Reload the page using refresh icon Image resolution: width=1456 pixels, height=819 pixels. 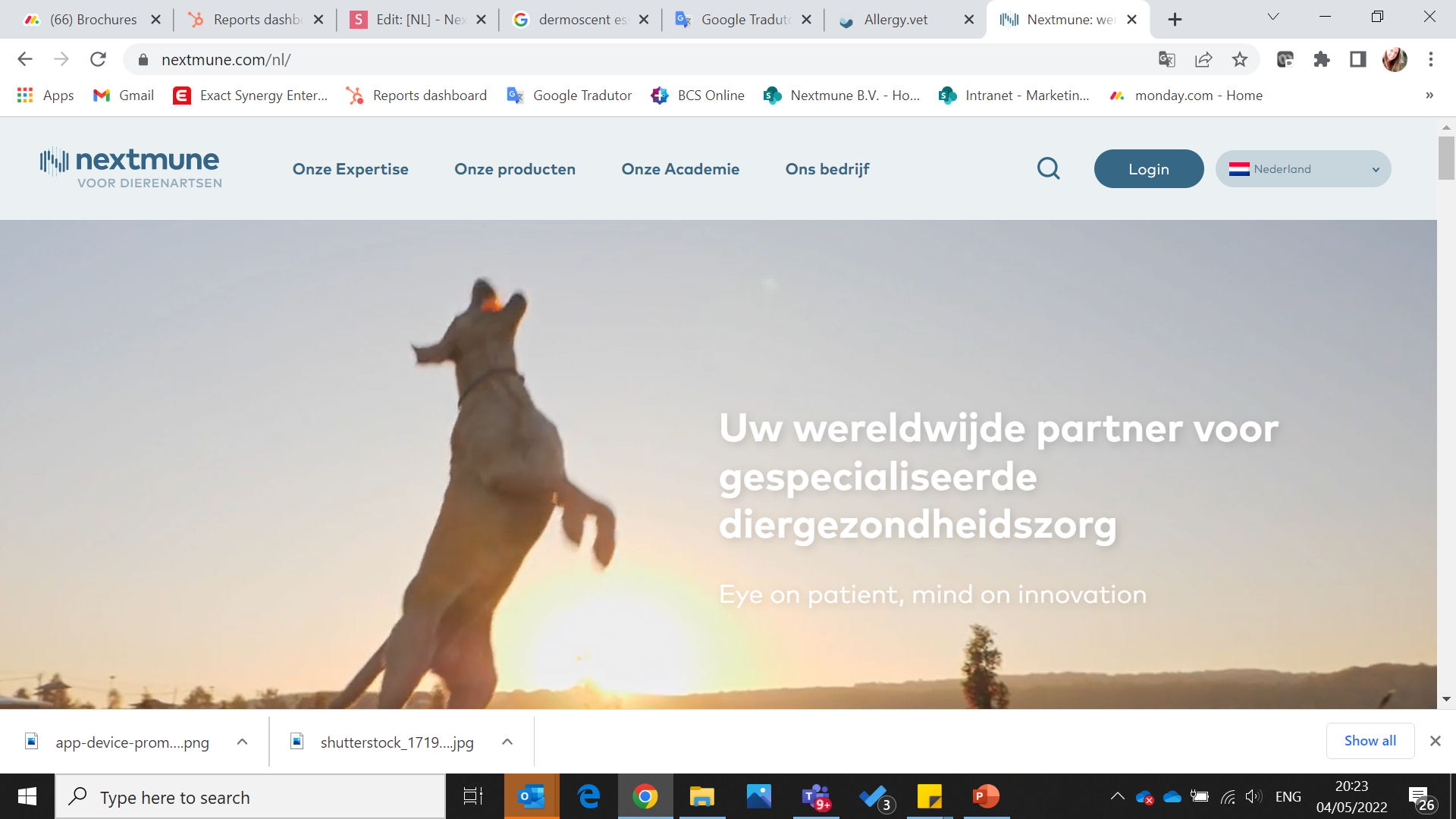[98, 59]
